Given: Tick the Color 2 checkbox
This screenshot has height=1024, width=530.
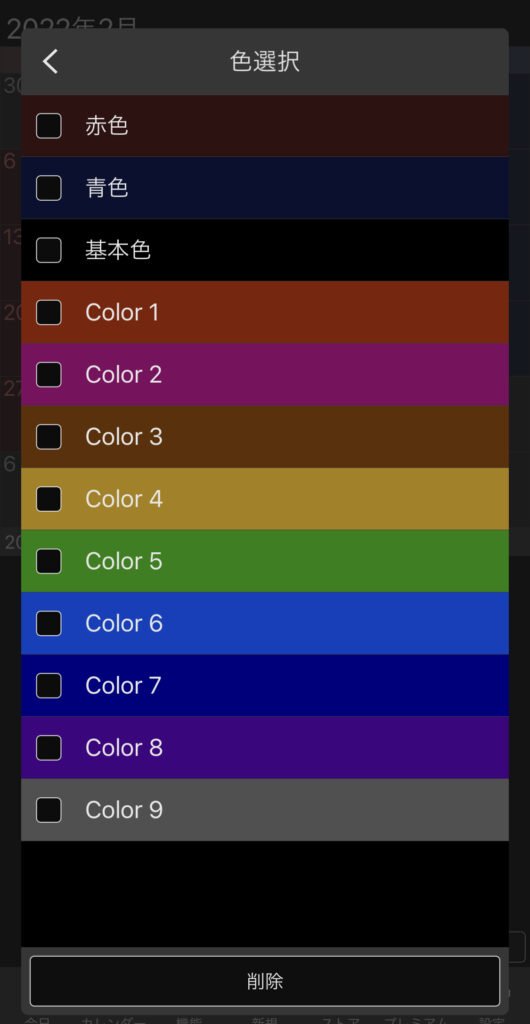Looking at the screenshot, I should tap(49, 374).
